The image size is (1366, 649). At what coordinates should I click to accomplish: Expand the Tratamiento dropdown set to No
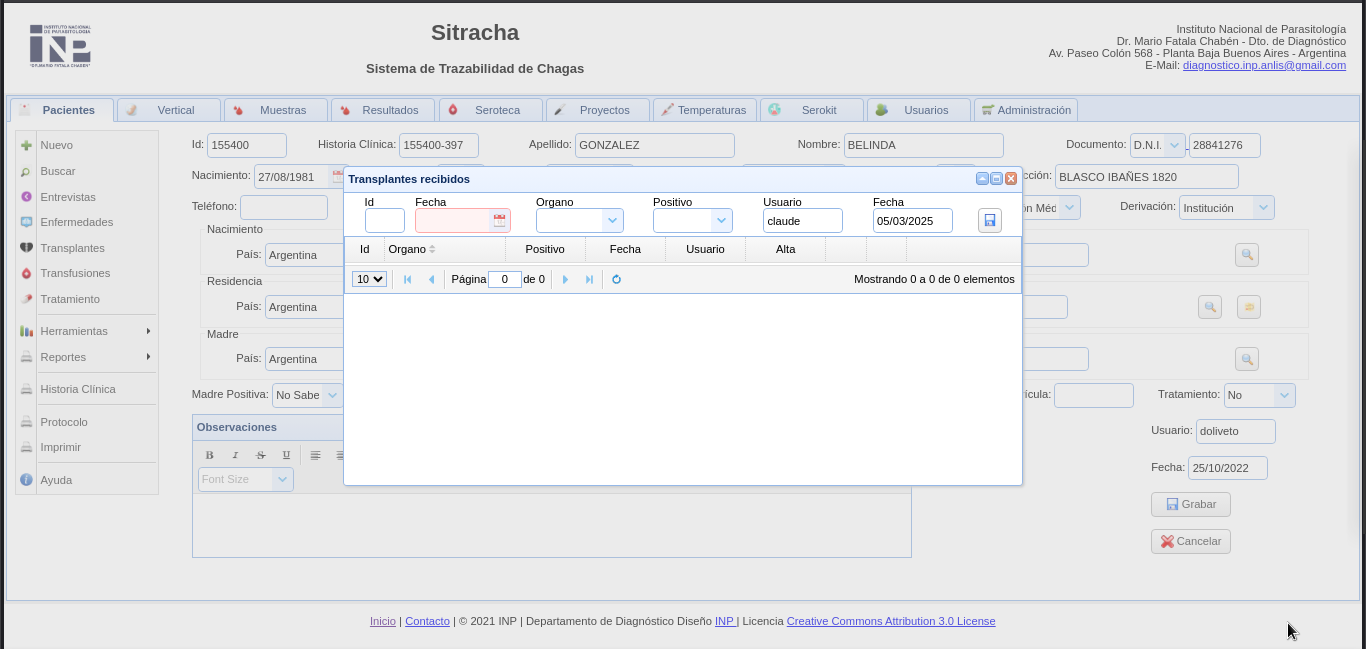click(x=1283, y=396)
